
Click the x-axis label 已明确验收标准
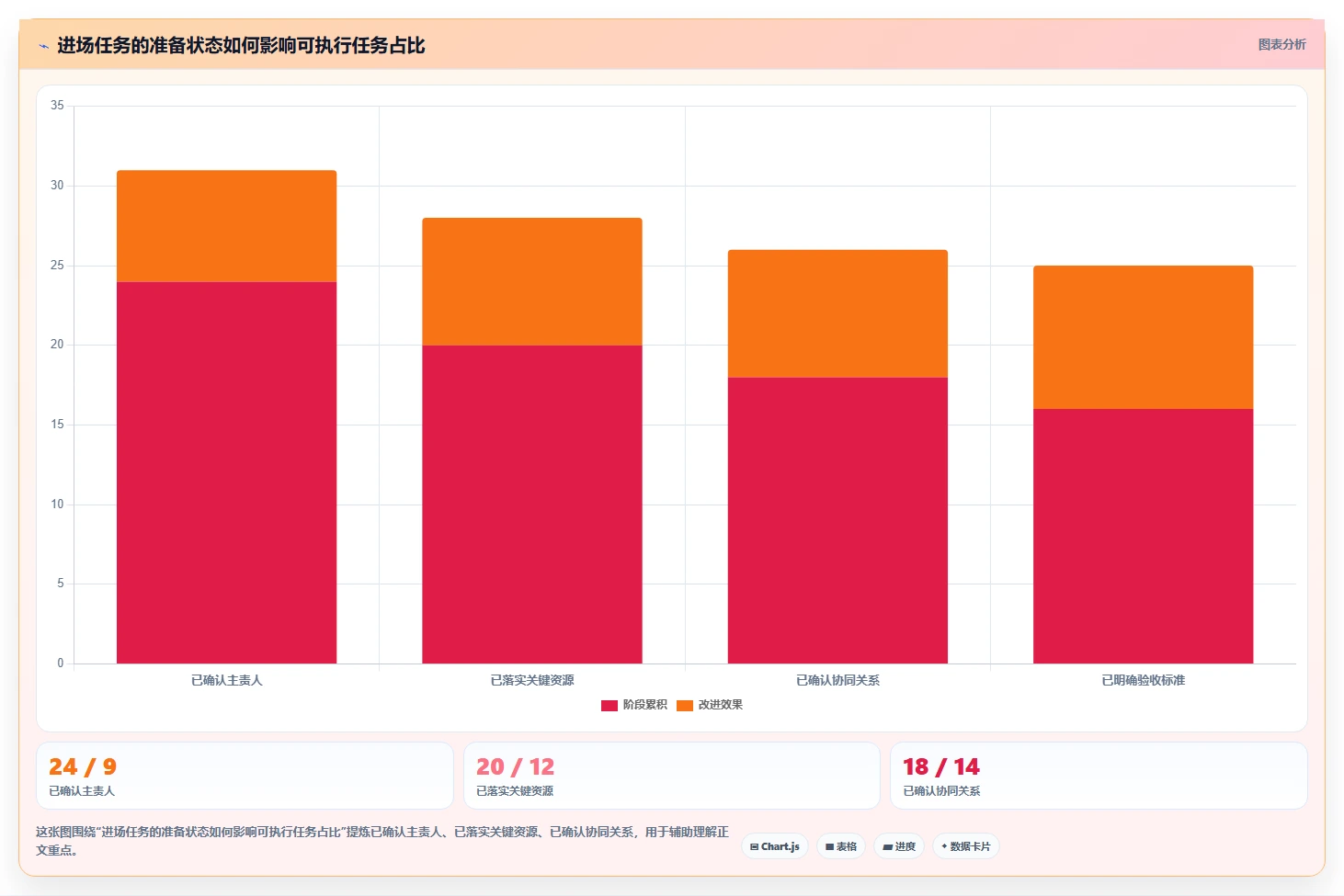(1144, 680)
